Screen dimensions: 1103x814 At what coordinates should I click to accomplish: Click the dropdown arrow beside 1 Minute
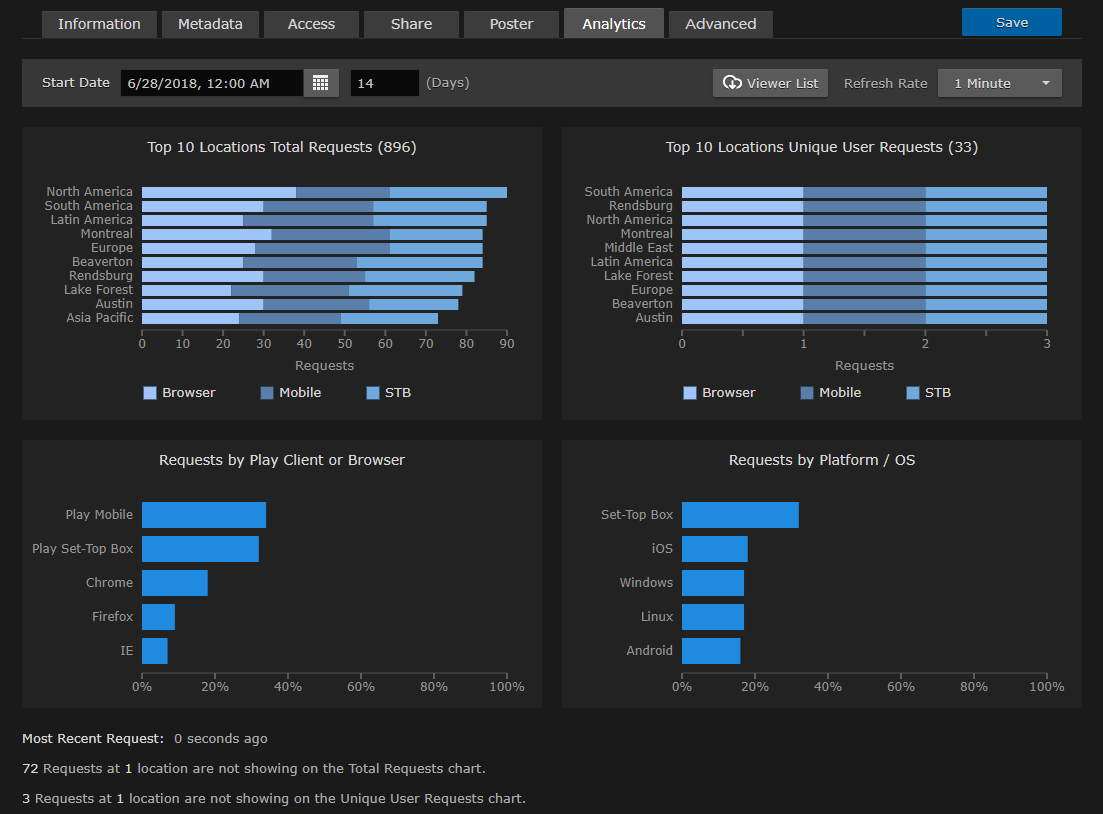(1046, 83)
